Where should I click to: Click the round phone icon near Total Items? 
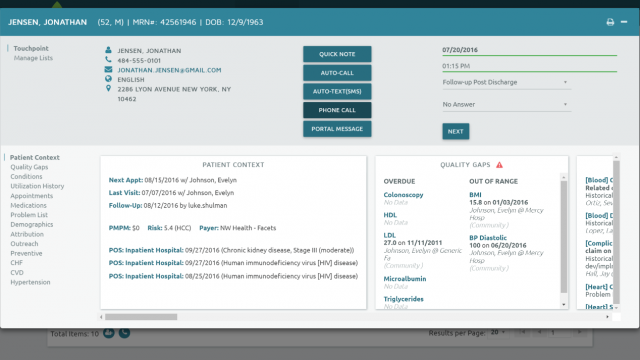coord(124,333)
